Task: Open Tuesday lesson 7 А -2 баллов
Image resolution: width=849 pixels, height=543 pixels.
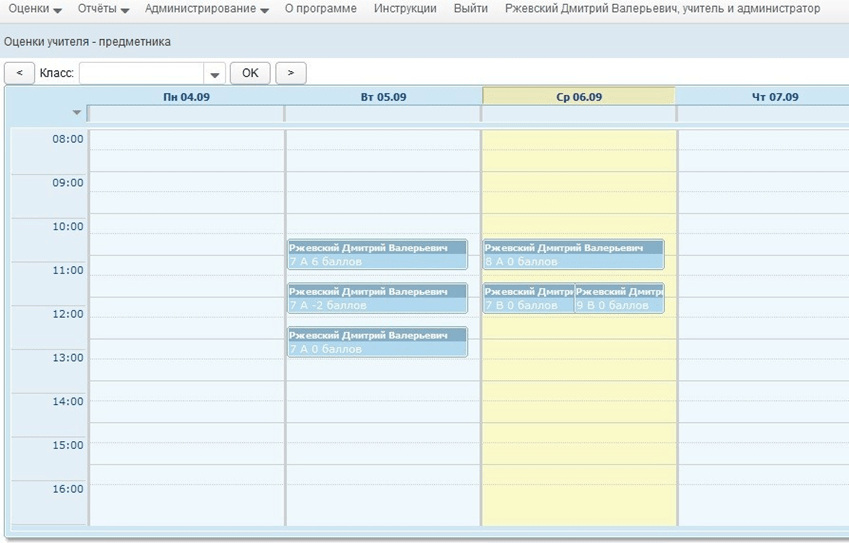Action: click(377, 299)
